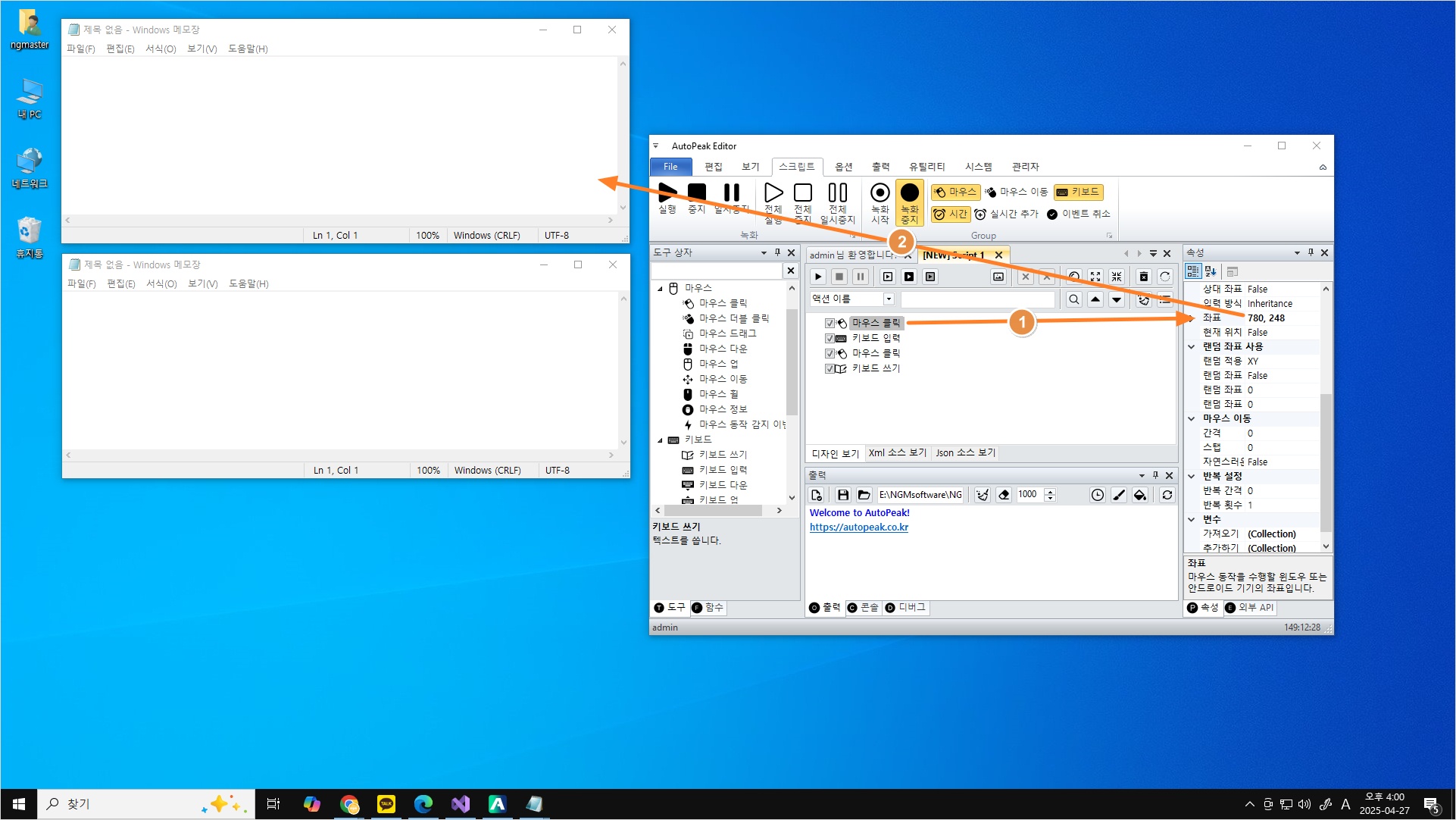
Task: Click the save disk icon in 출력 panel
Action: 842,495
